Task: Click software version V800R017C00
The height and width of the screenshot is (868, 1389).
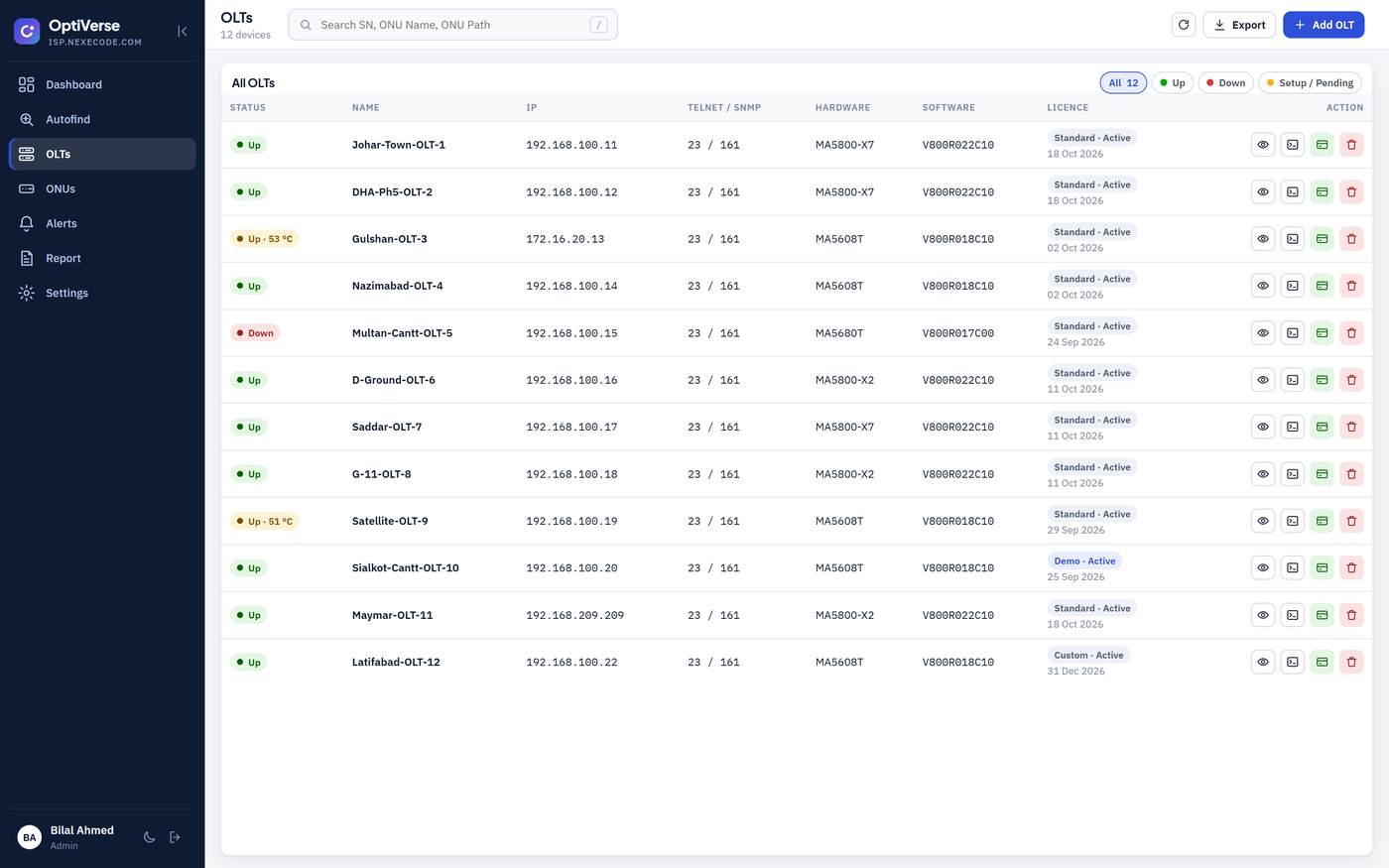Action: pyautogui.click(x=958, y=333)
